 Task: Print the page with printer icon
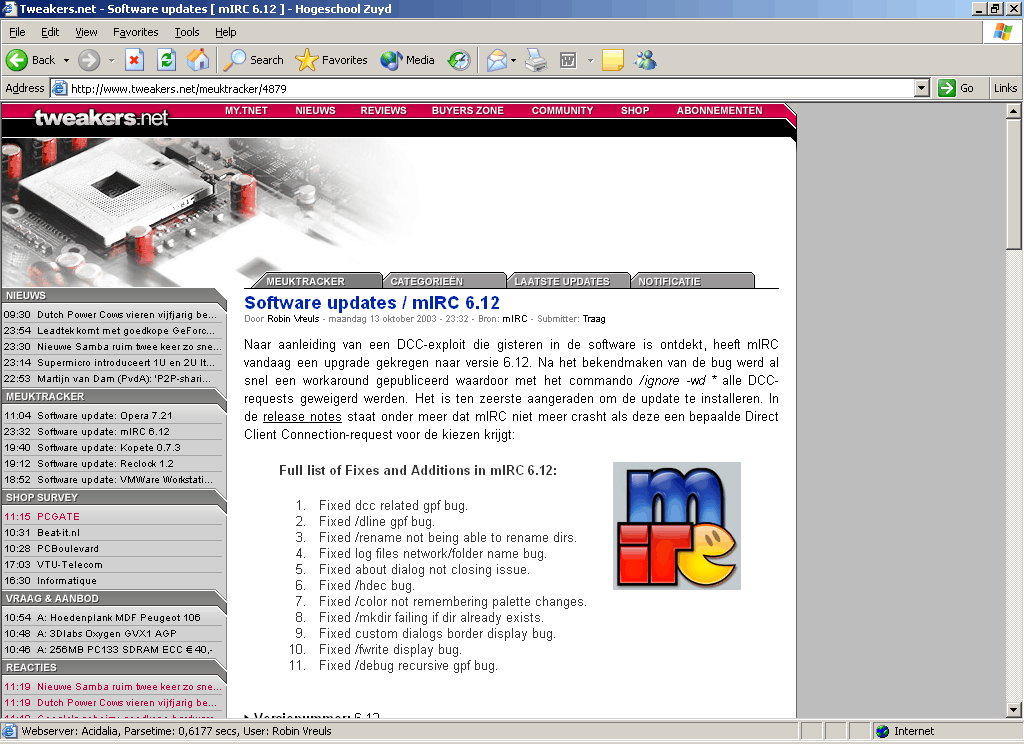click(x=536, y=60)
